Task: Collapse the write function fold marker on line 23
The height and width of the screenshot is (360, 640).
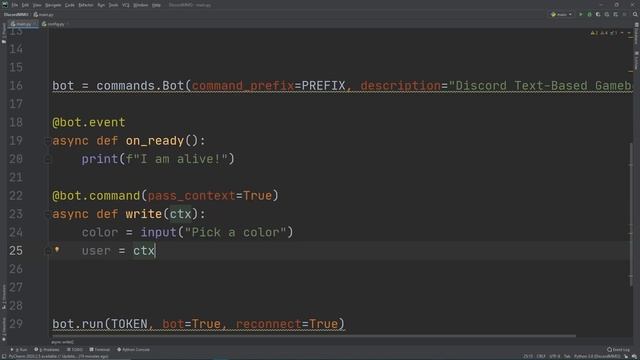Action: coord(47,214)
